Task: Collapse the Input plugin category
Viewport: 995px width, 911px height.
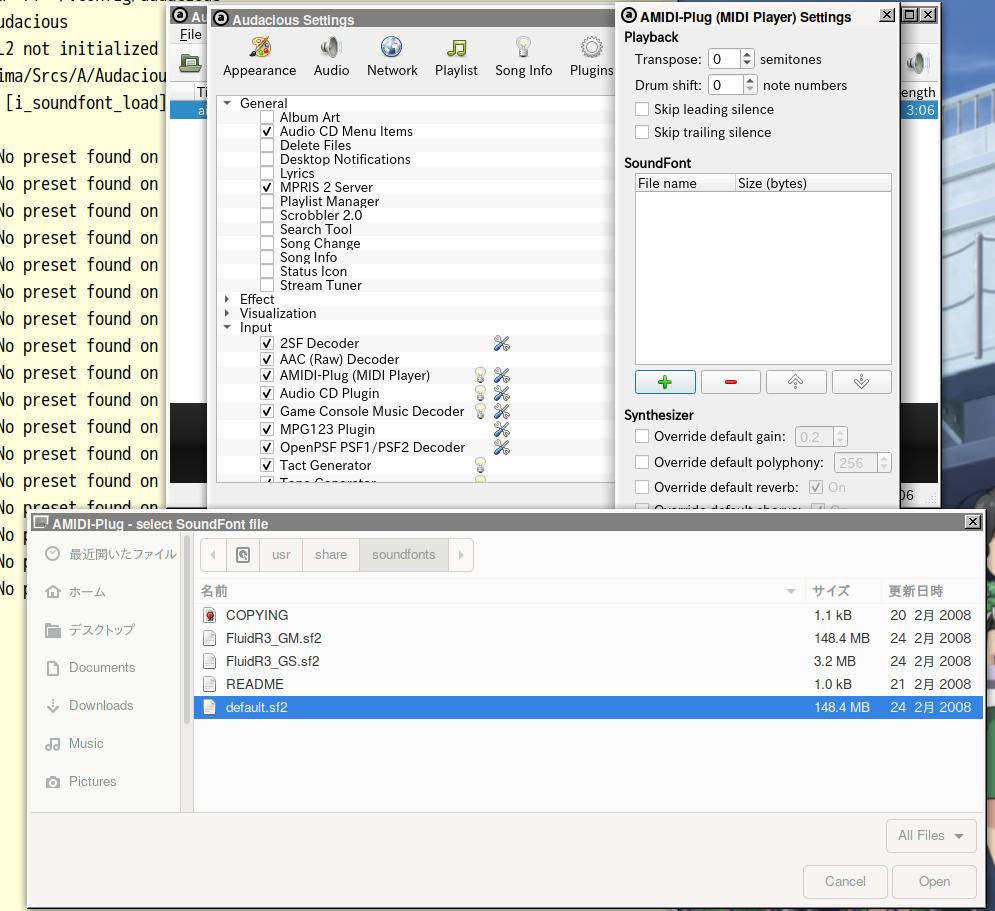Action: tap(227, 327)
